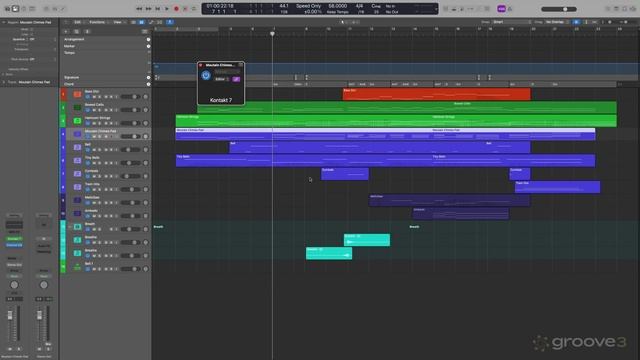The height and width of the screenshot is (360, 640).
Task: Open the Channel EQ slot on channel strip
Action: pos(14,245)
